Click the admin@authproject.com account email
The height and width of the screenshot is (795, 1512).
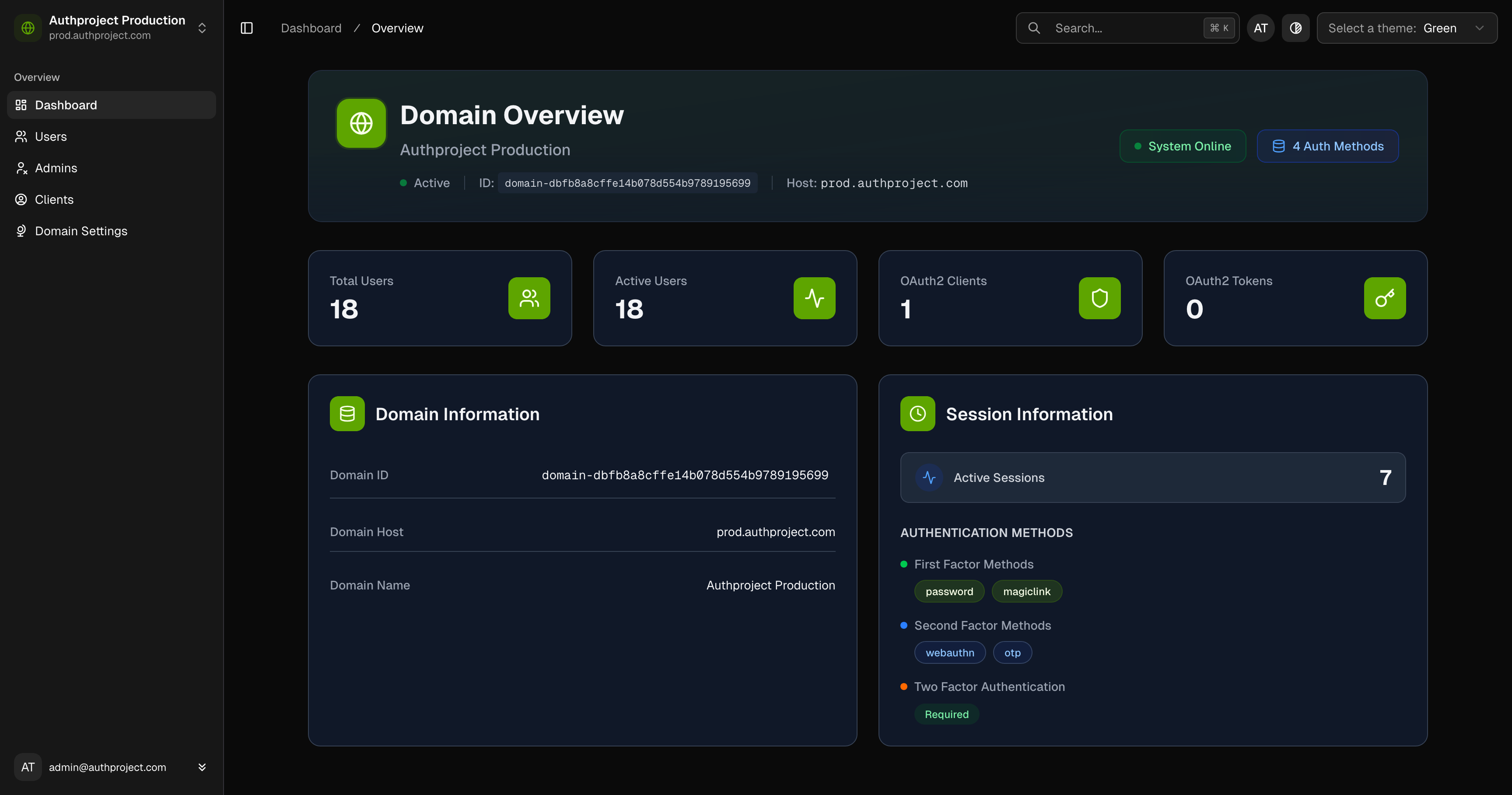coord(108,767)
